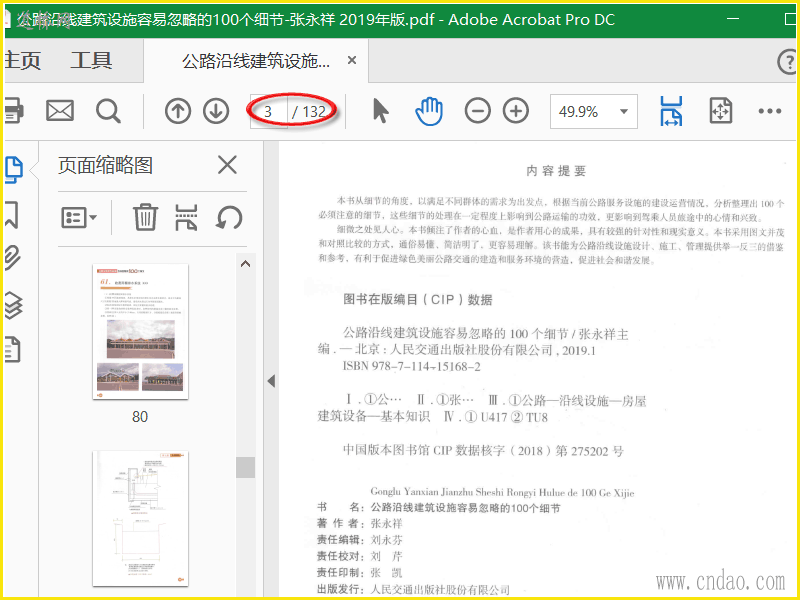Select page 80 thumbnail

click(x=140, y=331)
